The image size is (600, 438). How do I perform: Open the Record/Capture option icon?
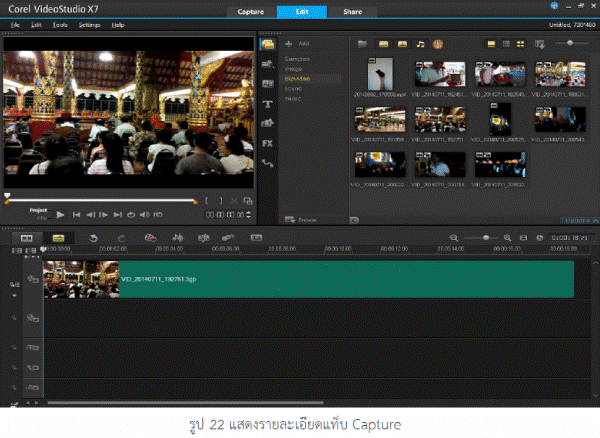[150, 238]
